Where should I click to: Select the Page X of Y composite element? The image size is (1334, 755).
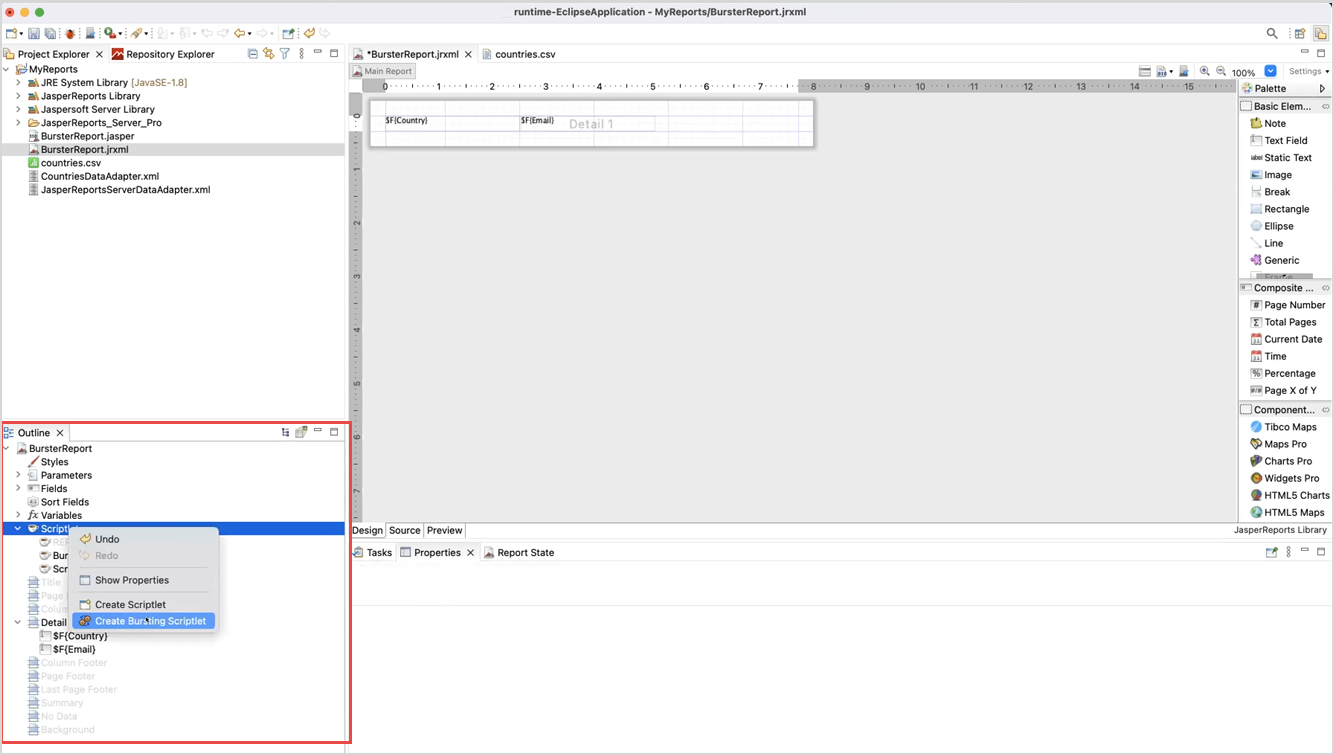[1283, 390]
